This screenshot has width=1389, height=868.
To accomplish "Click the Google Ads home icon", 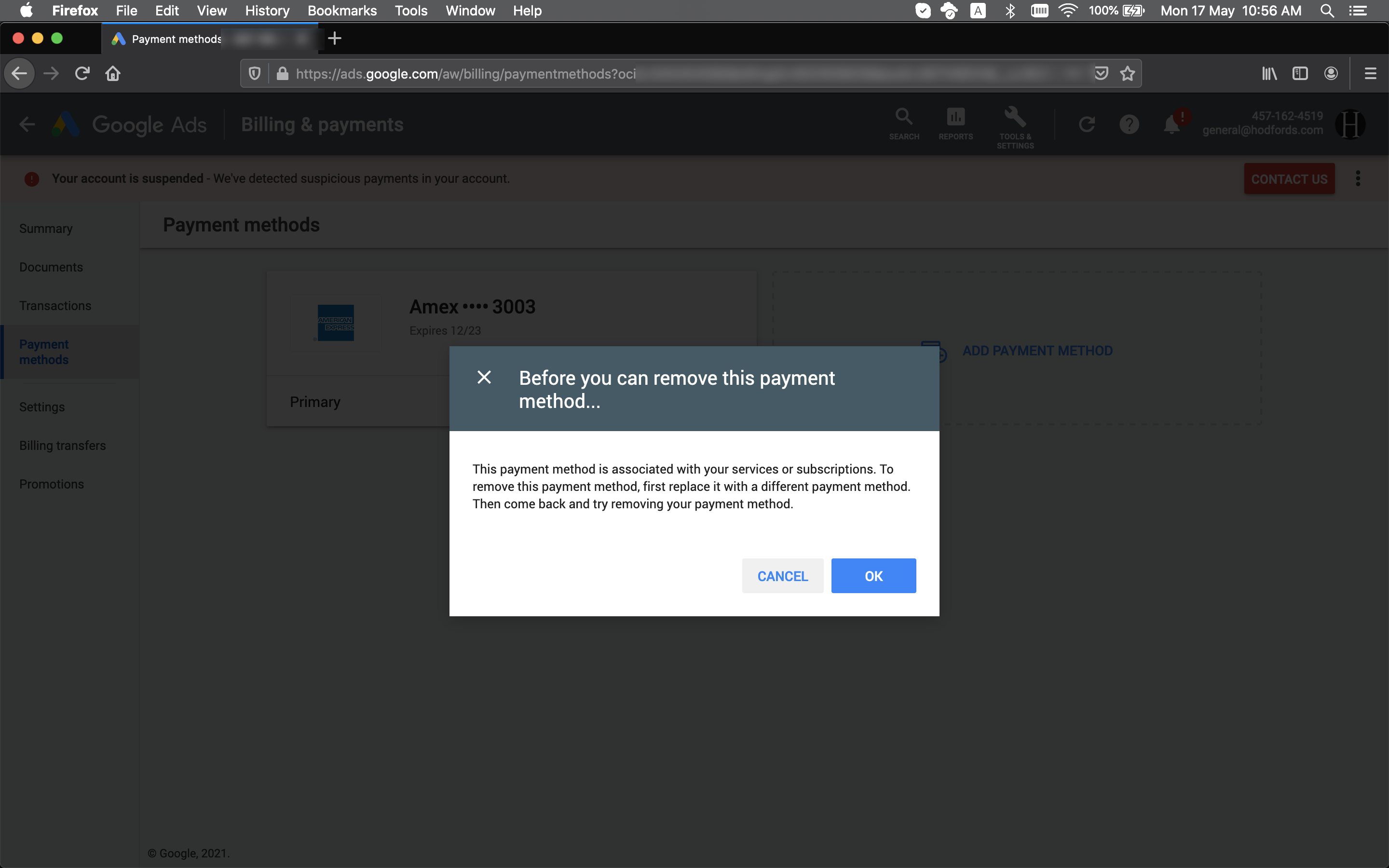I will (x=65, y=124).
